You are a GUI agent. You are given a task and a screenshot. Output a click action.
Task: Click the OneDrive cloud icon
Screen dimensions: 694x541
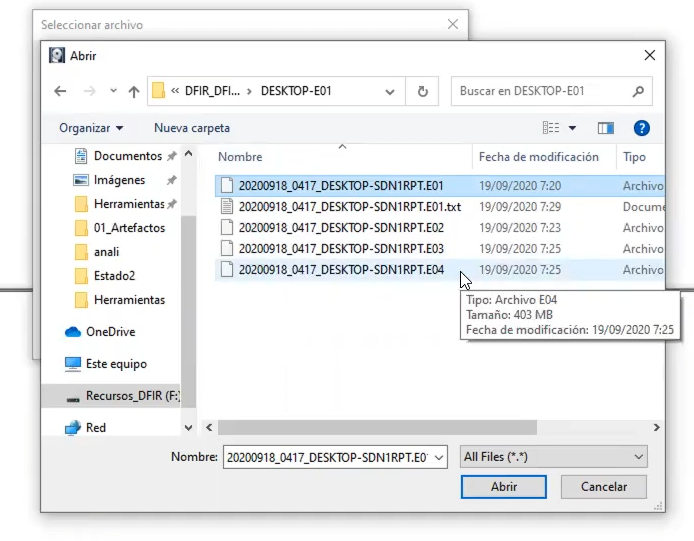coord(73,332)
